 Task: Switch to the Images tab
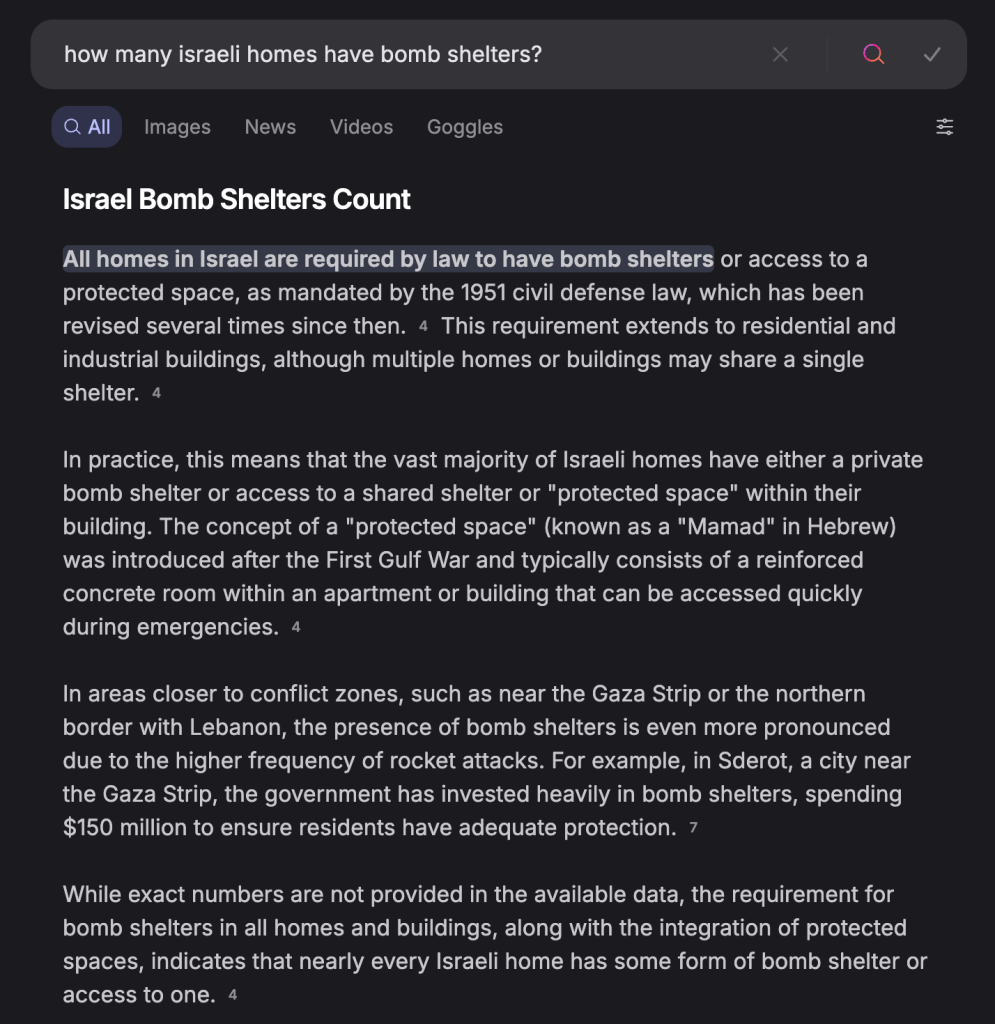tap(177, 127)
